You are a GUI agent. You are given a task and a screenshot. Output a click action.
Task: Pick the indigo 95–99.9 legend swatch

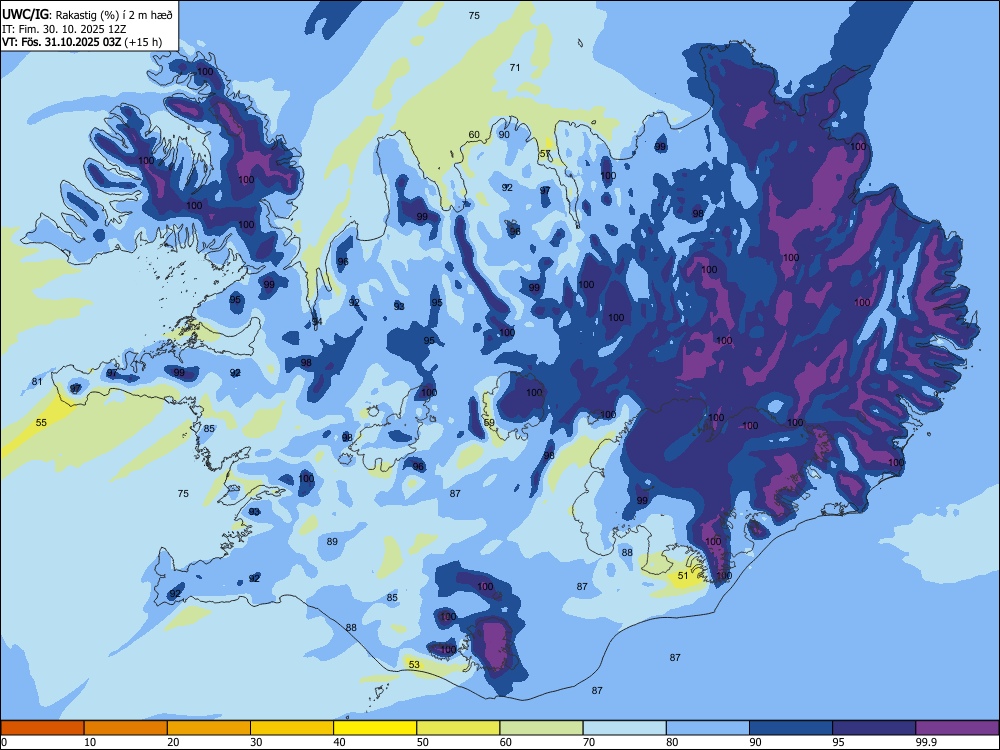[x=874, y=728]
